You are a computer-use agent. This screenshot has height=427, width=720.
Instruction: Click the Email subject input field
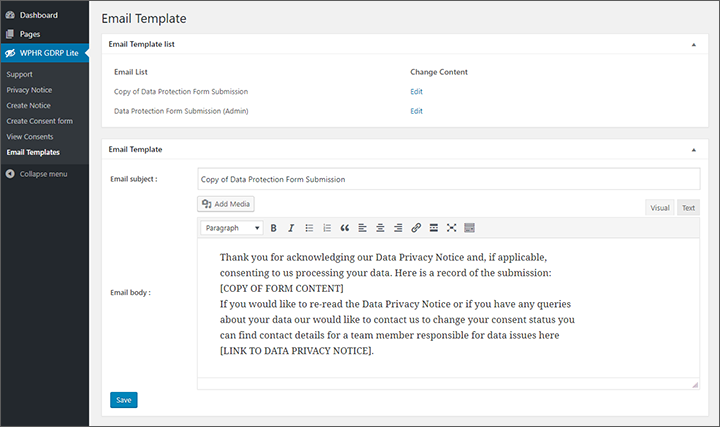tap(448, 179)
